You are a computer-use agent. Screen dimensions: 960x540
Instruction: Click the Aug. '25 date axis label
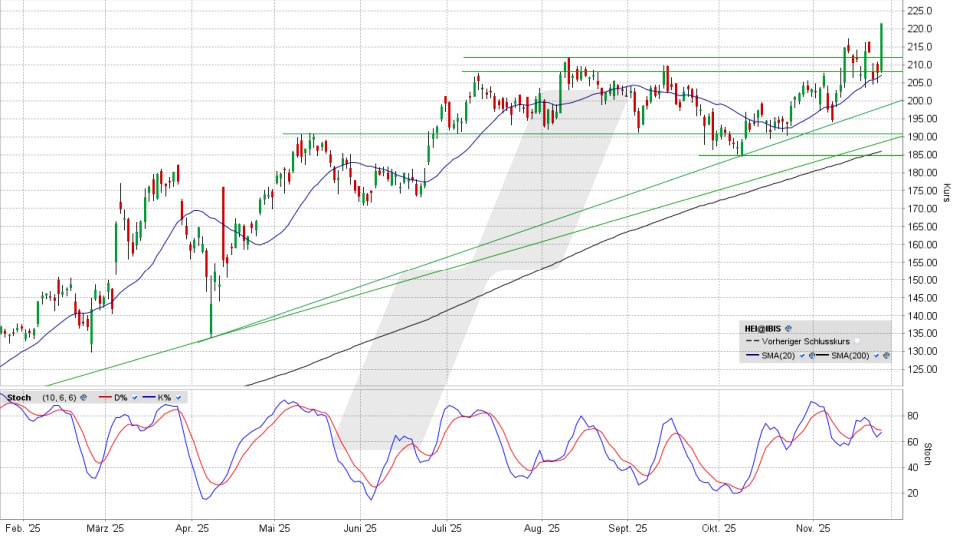pos(540,528)
